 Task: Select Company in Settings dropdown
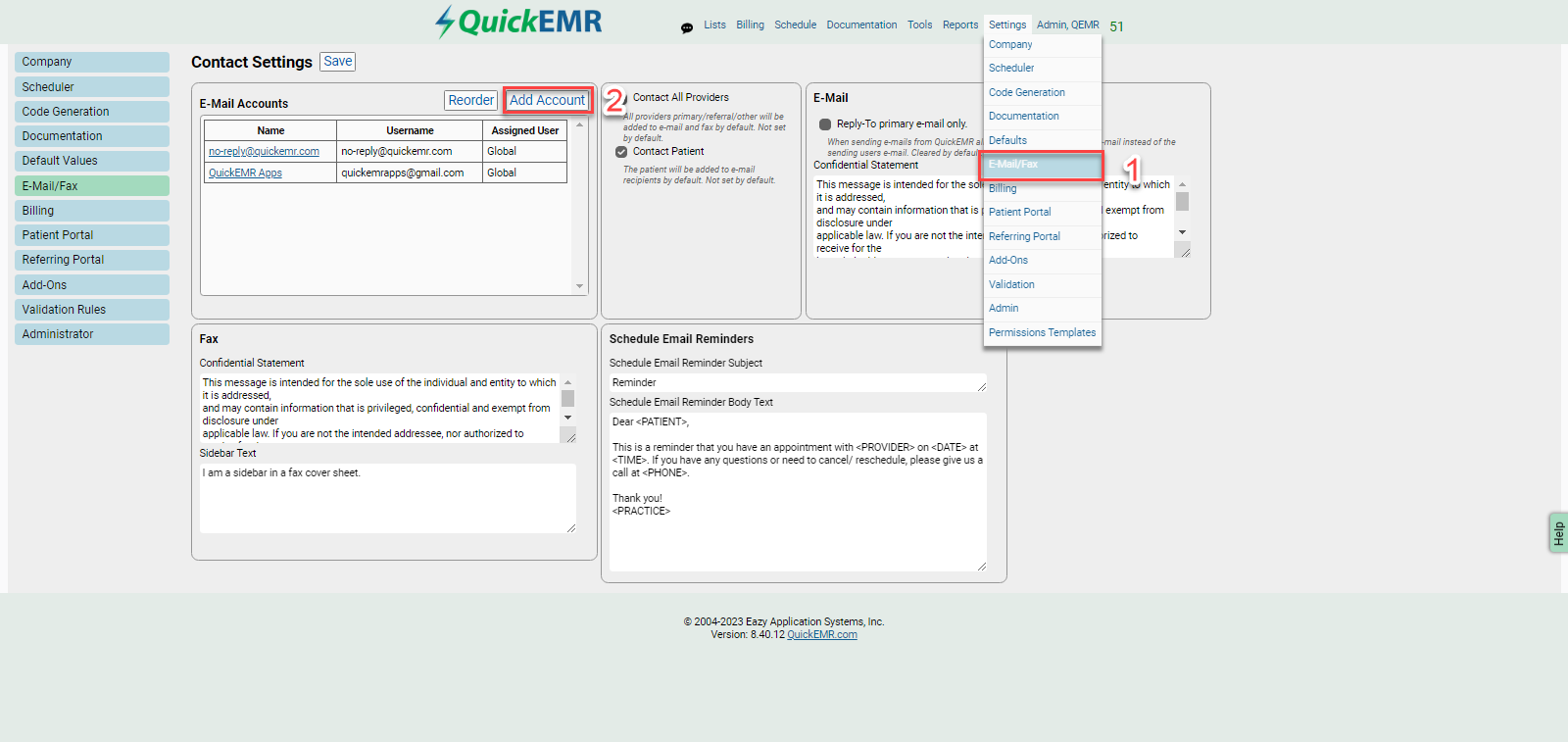pos(1043,45)
